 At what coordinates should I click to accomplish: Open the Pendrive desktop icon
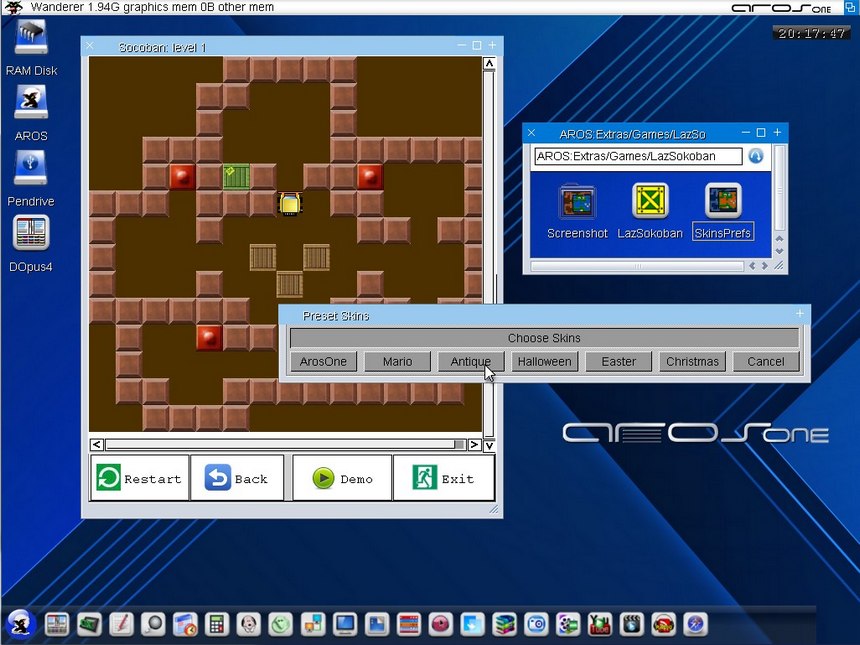click(31, 169)
